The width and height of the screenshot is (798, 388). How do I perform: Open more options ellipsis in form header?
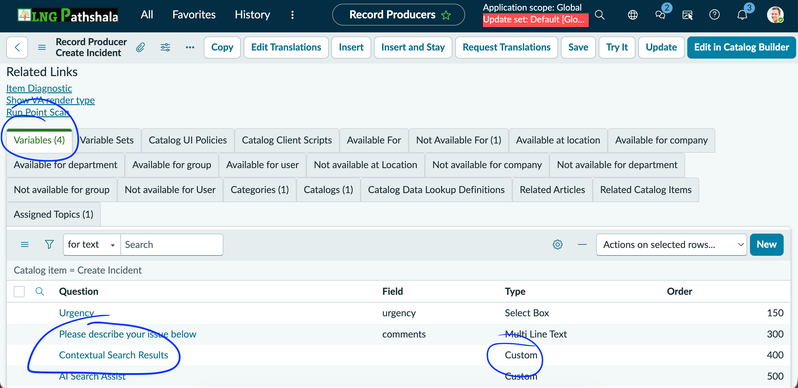coord(190,47)
